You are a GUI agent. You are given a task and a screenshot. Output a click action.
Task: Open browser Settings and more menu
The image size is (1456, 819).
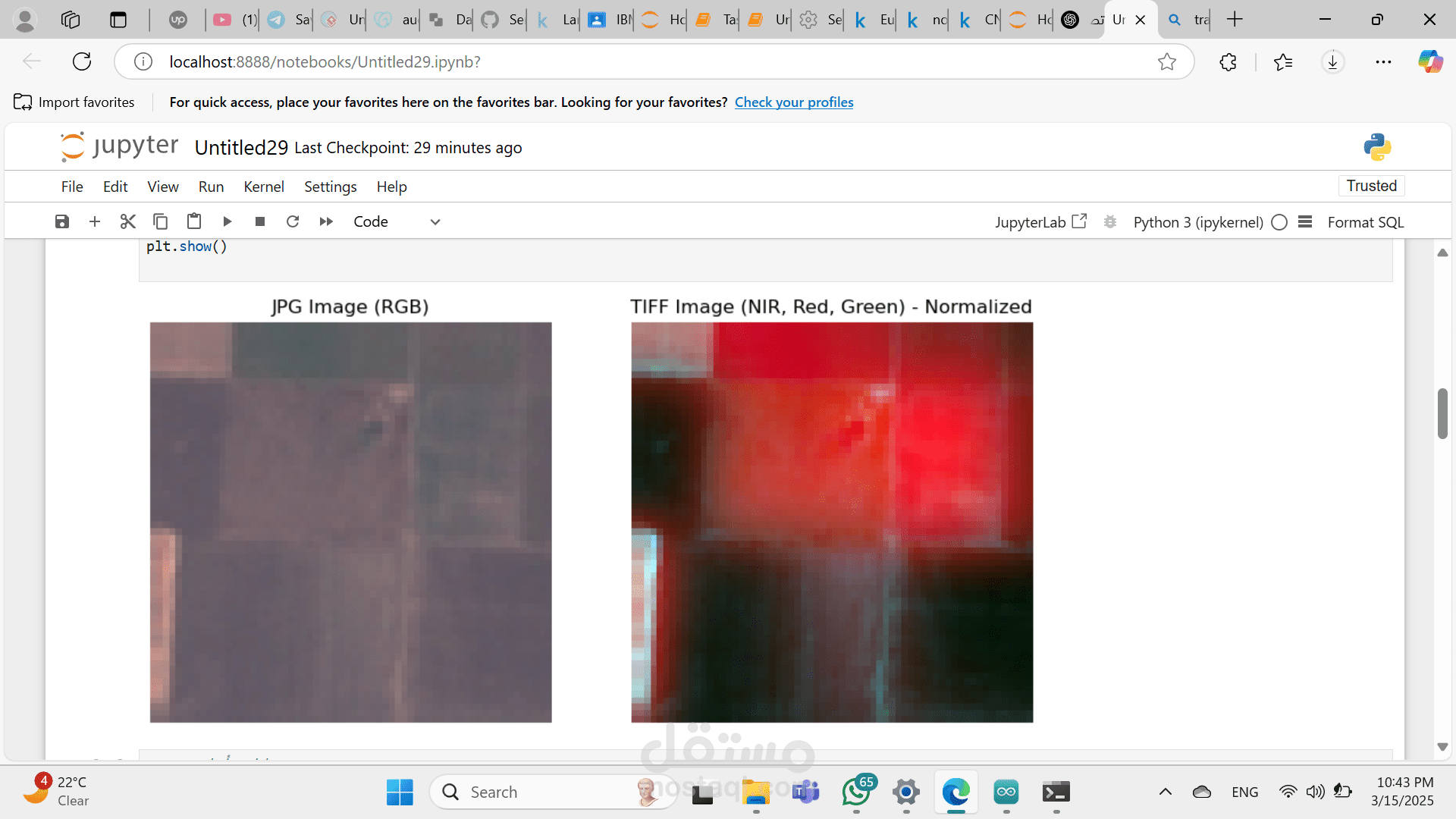point(1383,62)
